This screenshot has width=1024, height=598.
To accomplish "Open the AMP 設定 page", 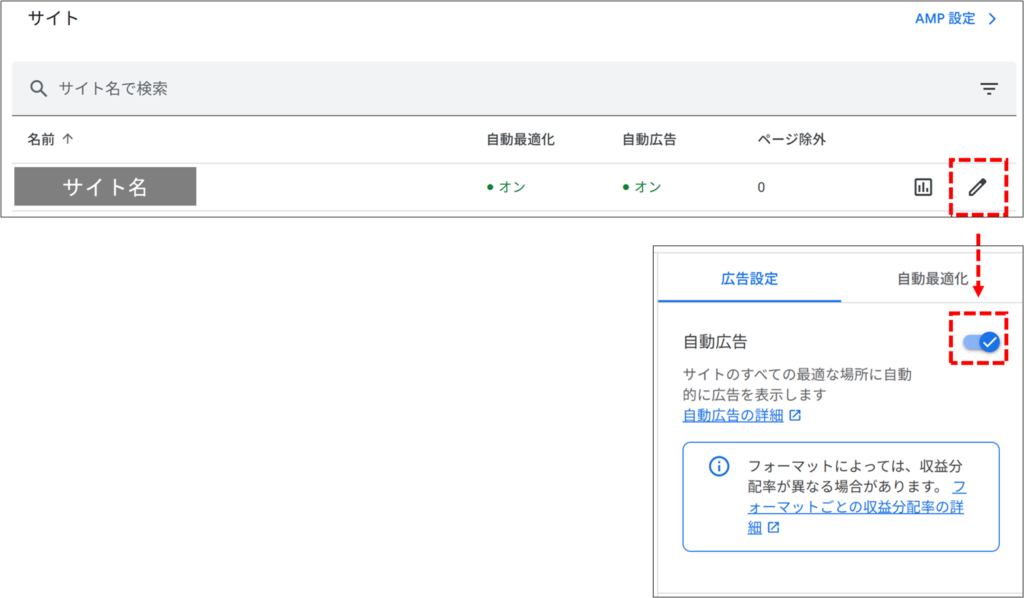I will (942, 18).
